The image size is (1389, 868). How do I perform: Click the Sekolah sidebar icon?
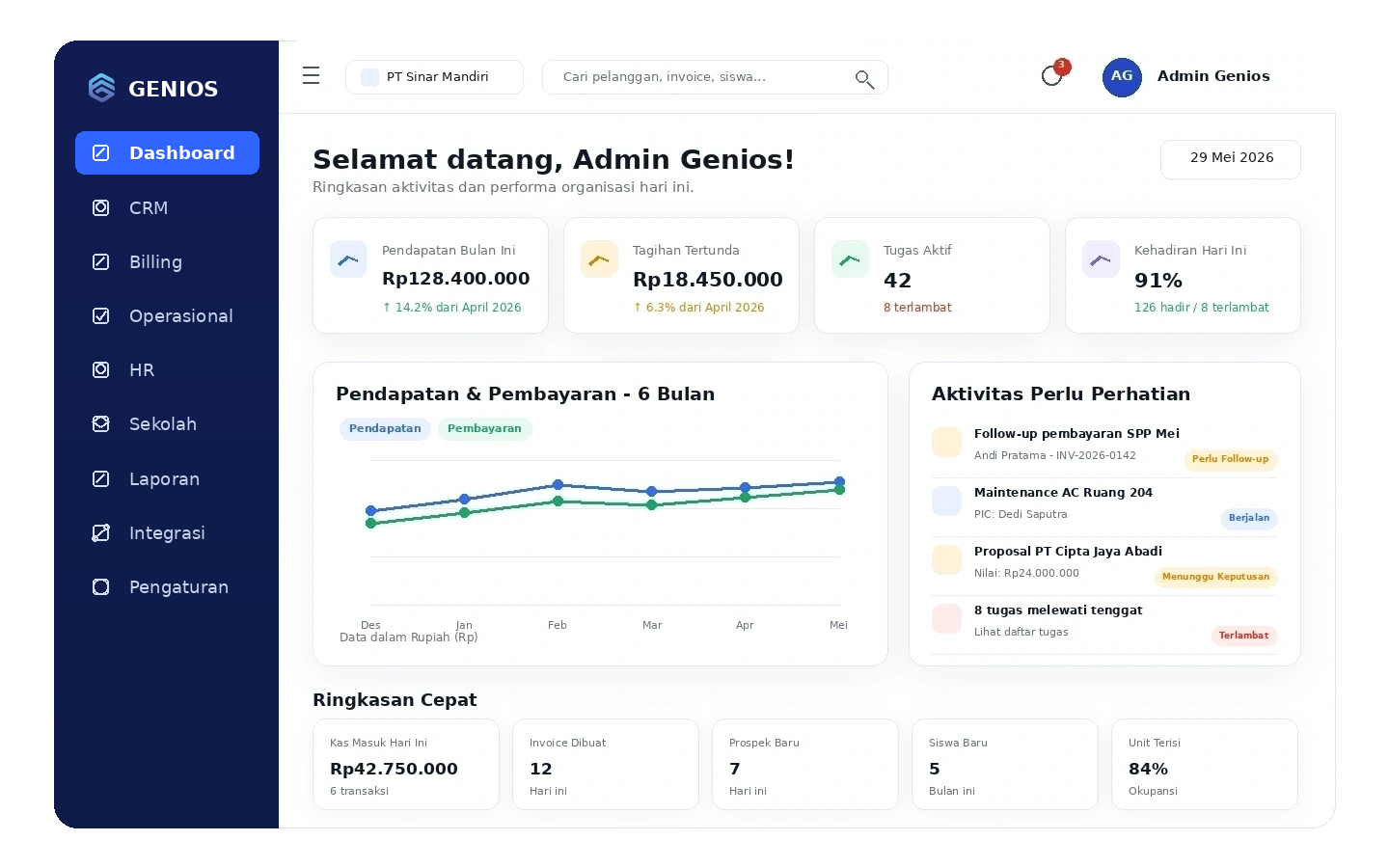(100, 423)
